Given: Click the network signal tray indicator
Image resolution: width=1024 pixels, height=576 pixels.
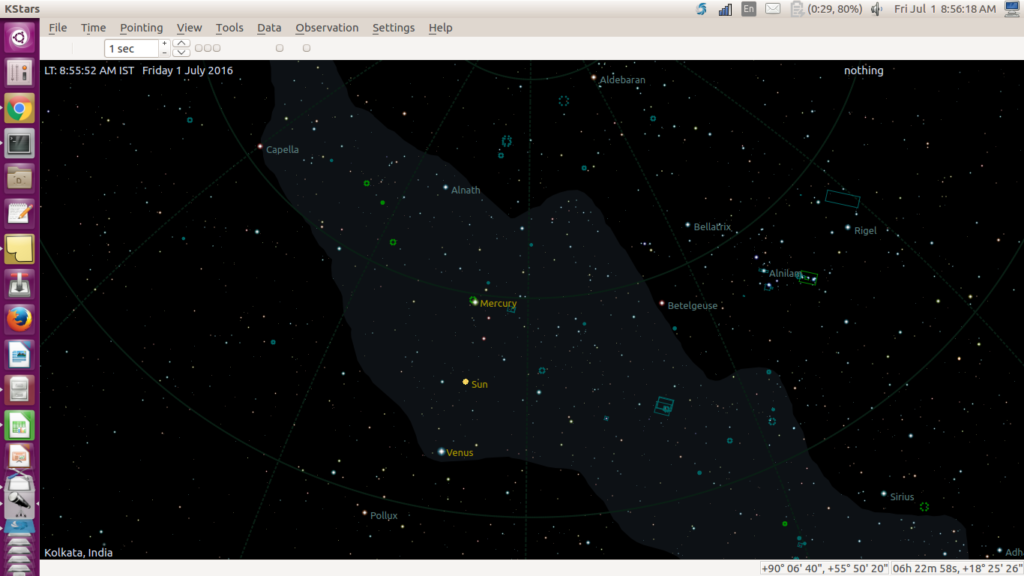Looking at the screenshot, I should coord(725,9).
